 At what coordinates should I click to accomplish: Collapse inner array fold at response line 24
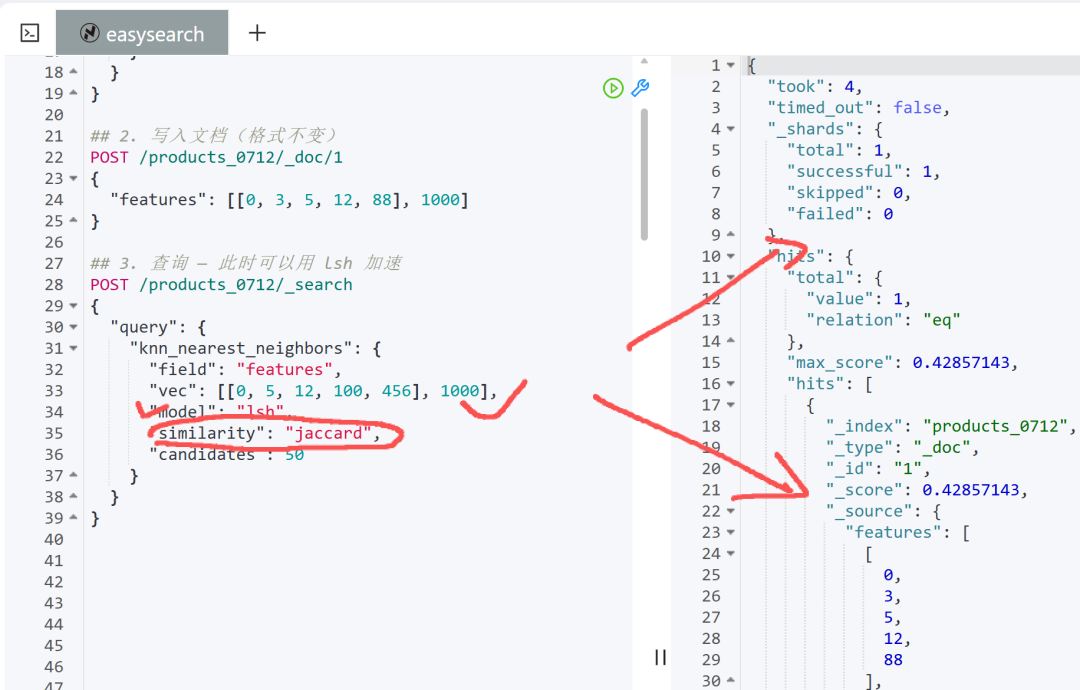731,554
